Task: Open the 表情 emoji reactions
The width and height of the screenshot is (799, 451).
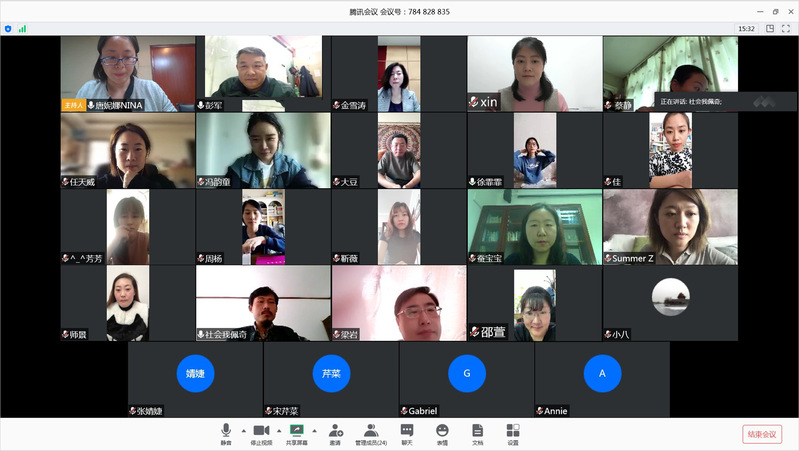Action: pyautogui.click(x=442, y=433)
